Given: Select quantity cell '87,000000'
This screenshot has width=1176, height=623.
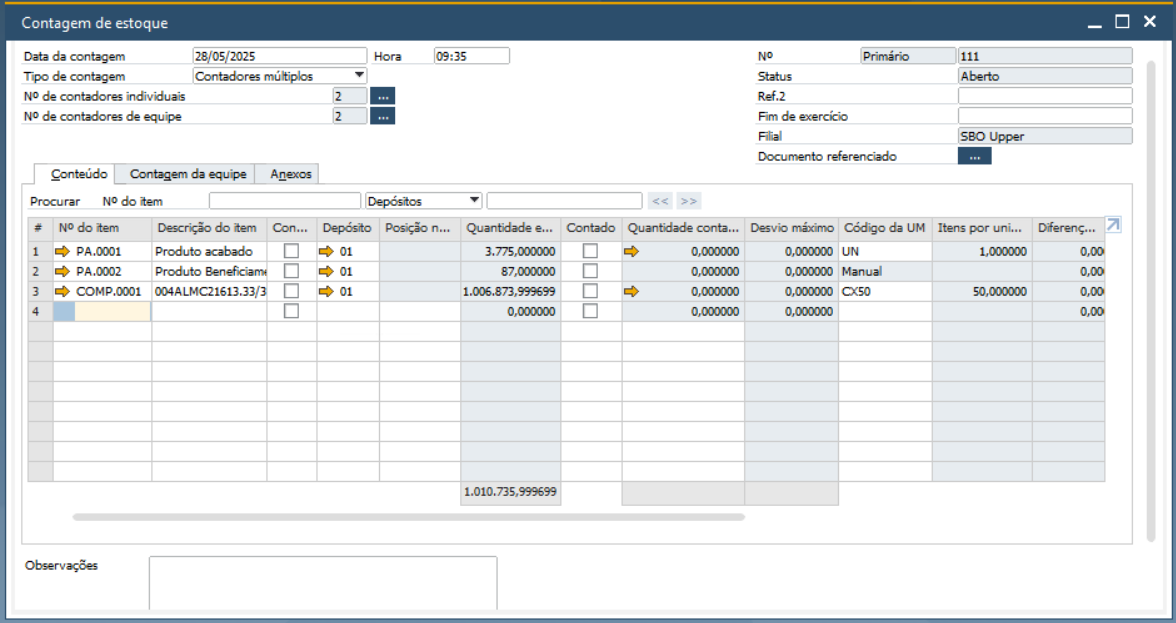Looking at the screenshot, I should pos(510,271).
